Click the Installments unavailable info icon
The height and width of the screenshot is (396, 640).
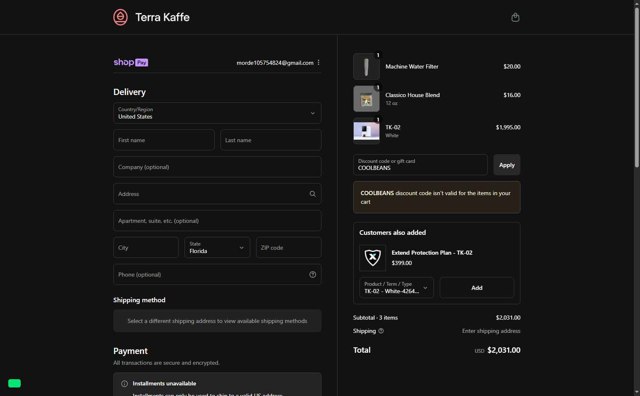coord(124,384)
